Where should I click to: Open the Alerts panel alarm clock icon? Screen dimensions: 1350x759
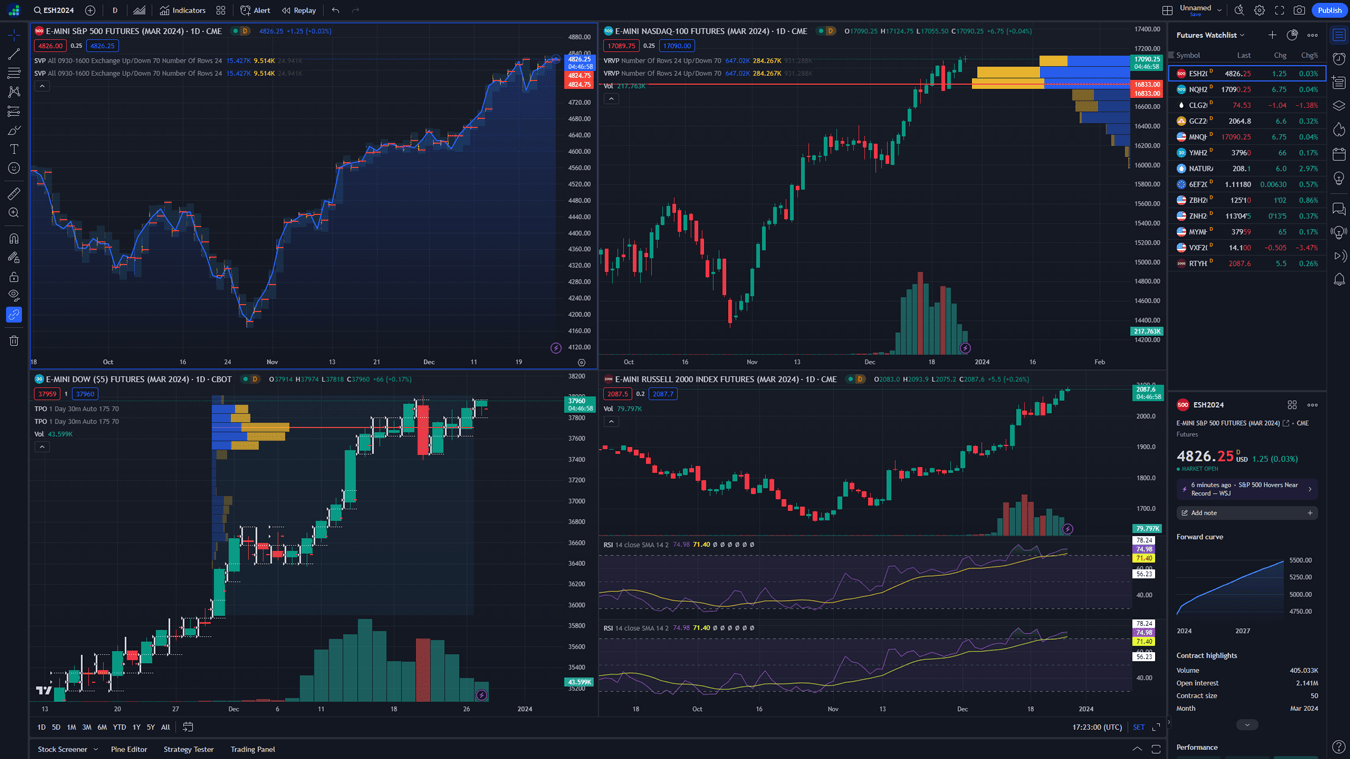click(x=1339, y=59)
